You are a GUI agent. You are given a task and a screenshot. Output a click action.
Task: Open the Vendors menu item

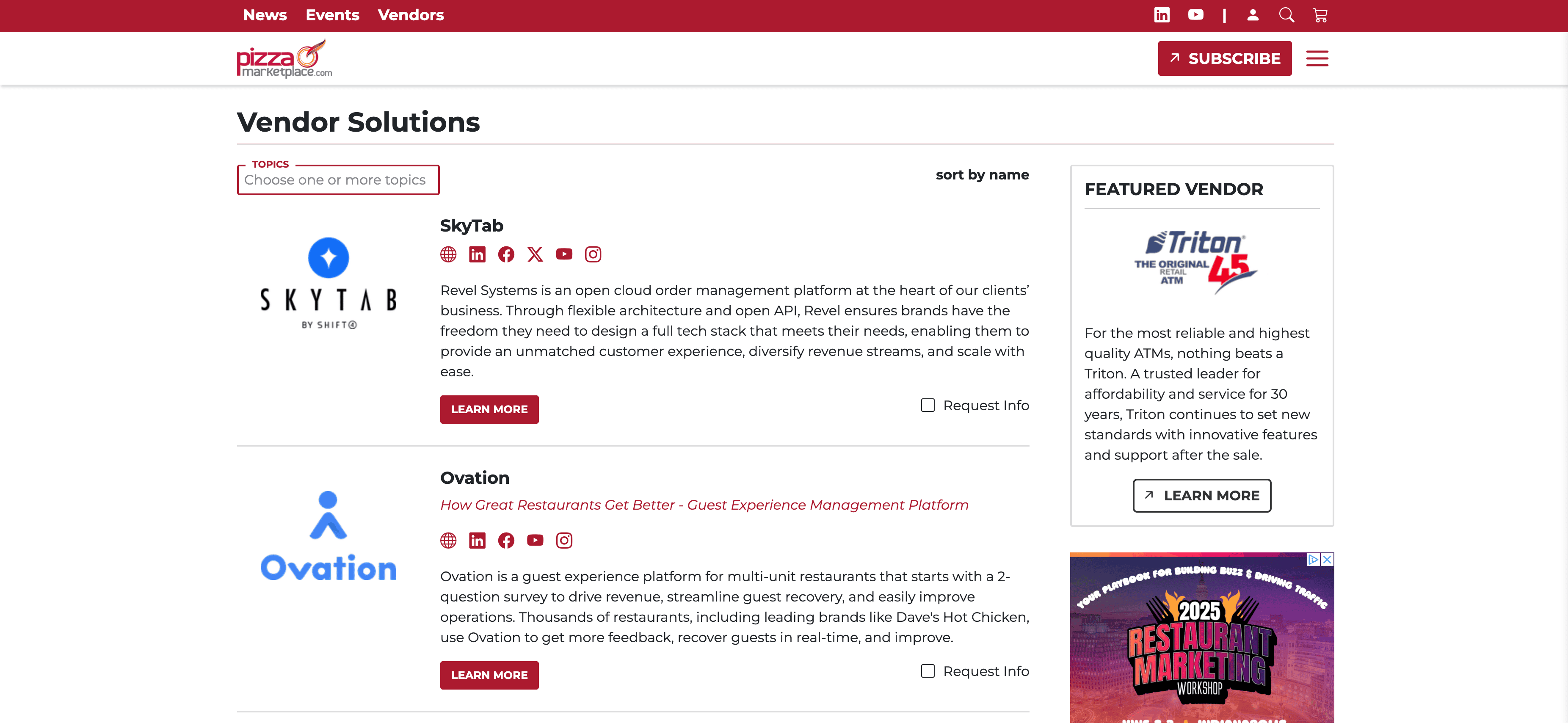[411, 15]
